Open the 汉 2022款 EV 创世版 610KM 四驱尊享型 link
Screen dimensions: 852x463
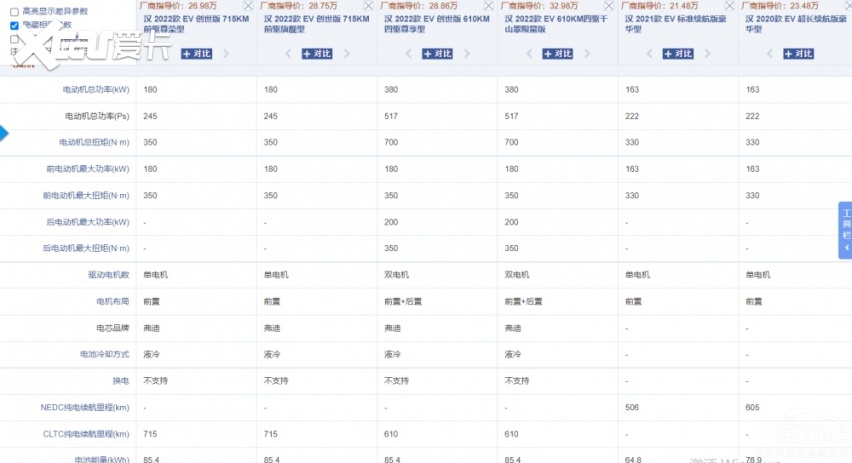[436, 25]
